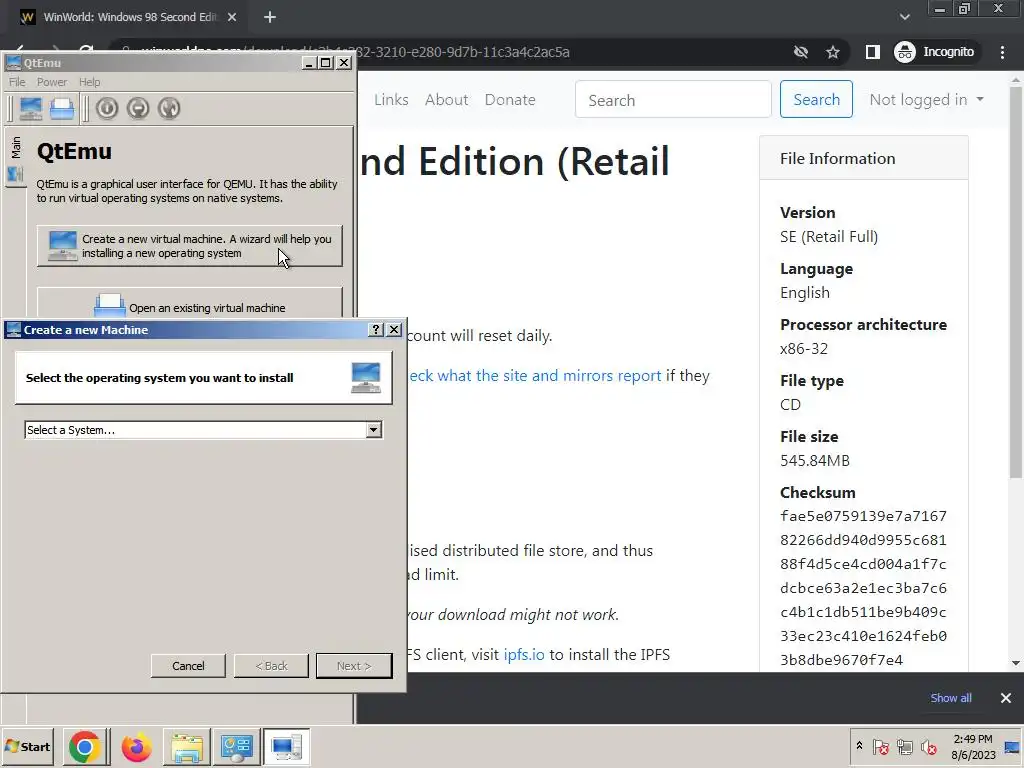
Task: Close the Create a new Machine dialog
Action: [394, 330]
